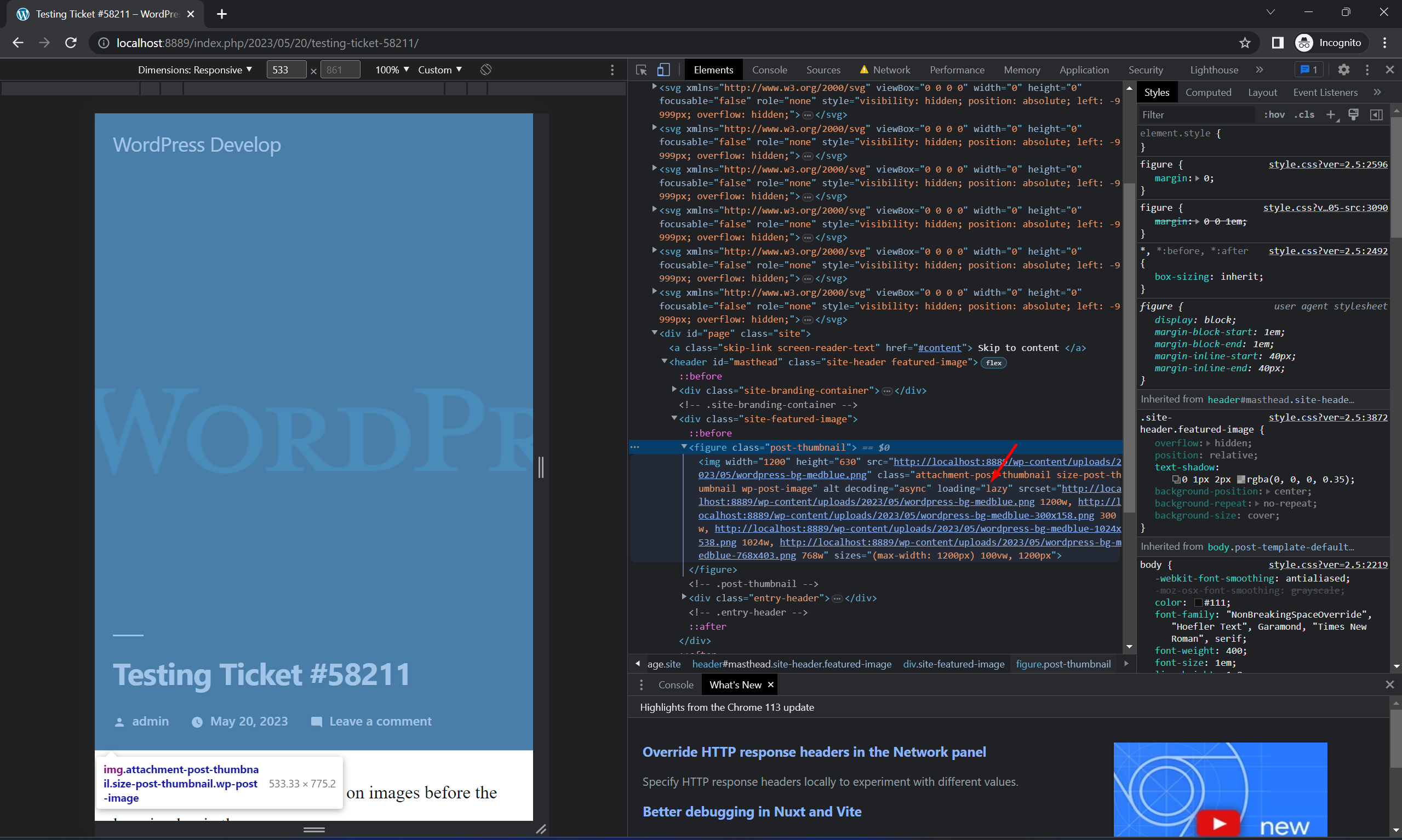Screen dimensions: 1402x840
Task: Open Dimensions: Responsive dropdown
Action: (195, 70)
